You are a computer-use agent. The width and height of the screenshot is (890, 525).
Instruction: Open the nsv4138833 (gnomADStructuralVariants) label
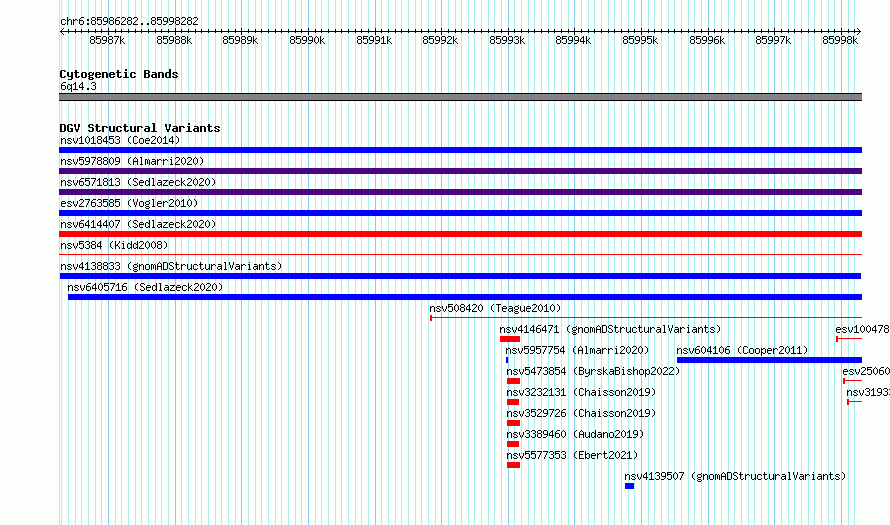click(171, 266)
